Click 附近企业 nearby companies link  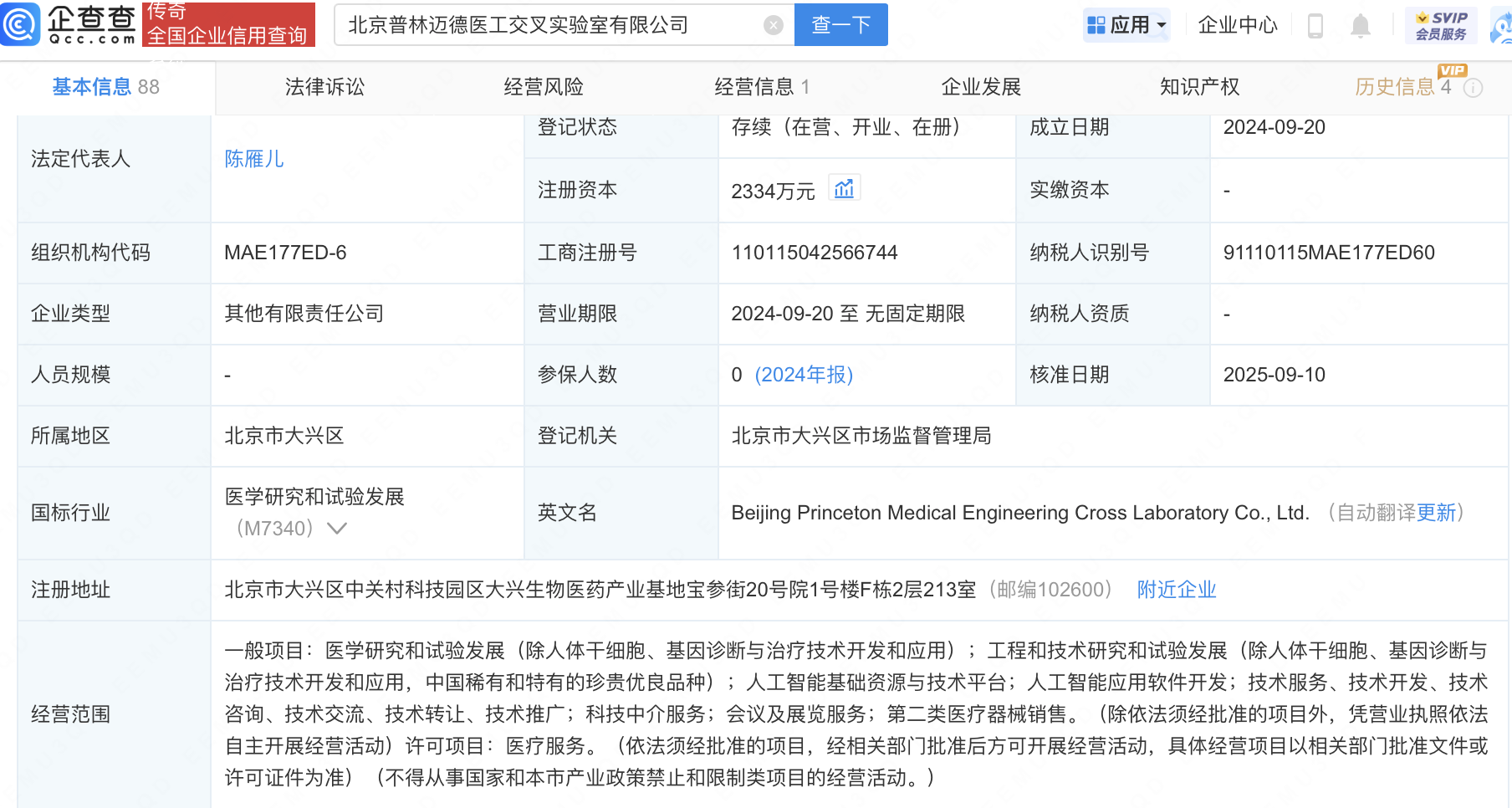pyautogui.click(x=1176, y=590)
